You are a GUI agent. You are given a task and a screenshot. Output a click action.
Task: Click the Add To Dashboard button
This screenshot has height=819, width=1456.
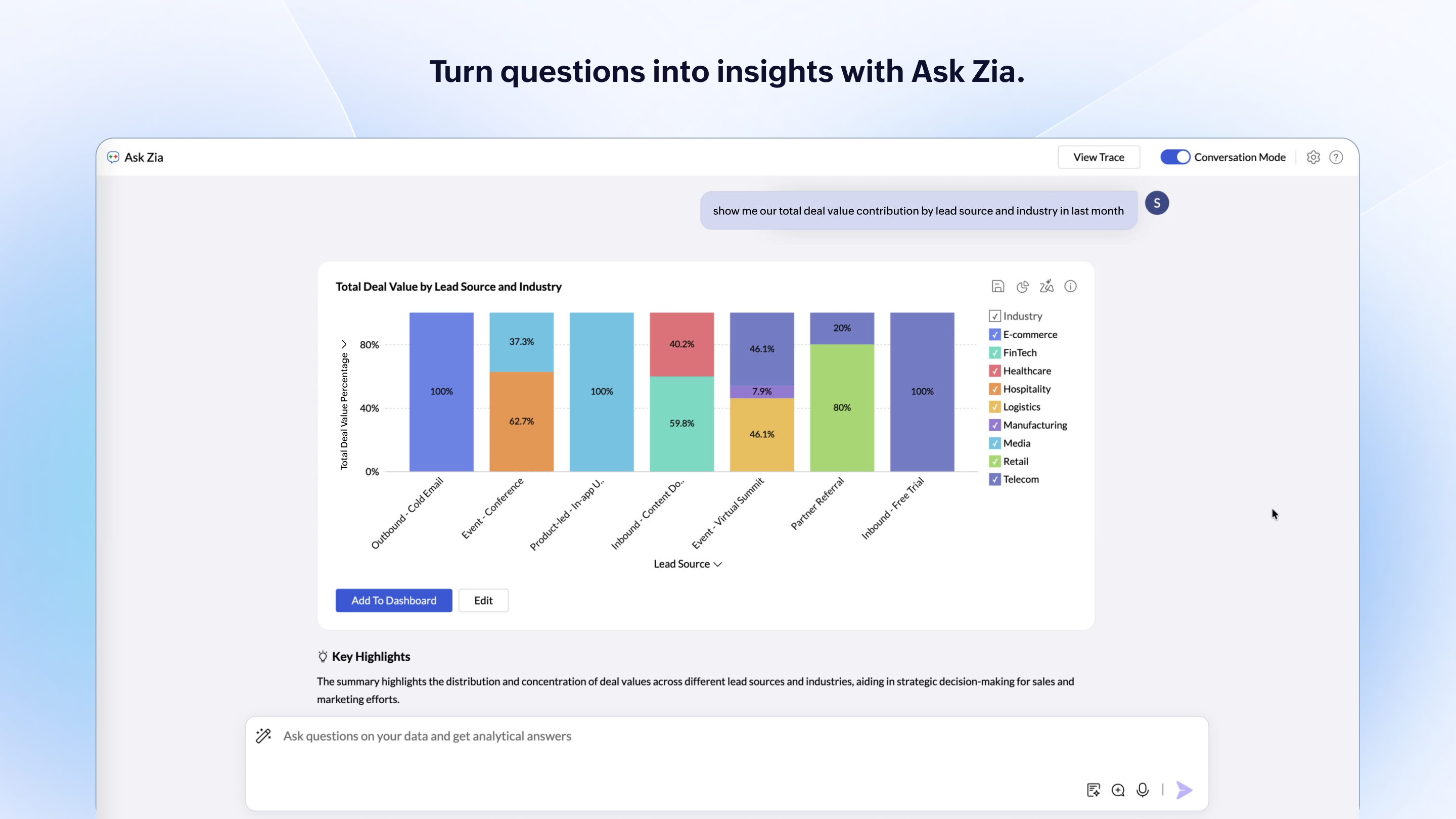point(393,600)
